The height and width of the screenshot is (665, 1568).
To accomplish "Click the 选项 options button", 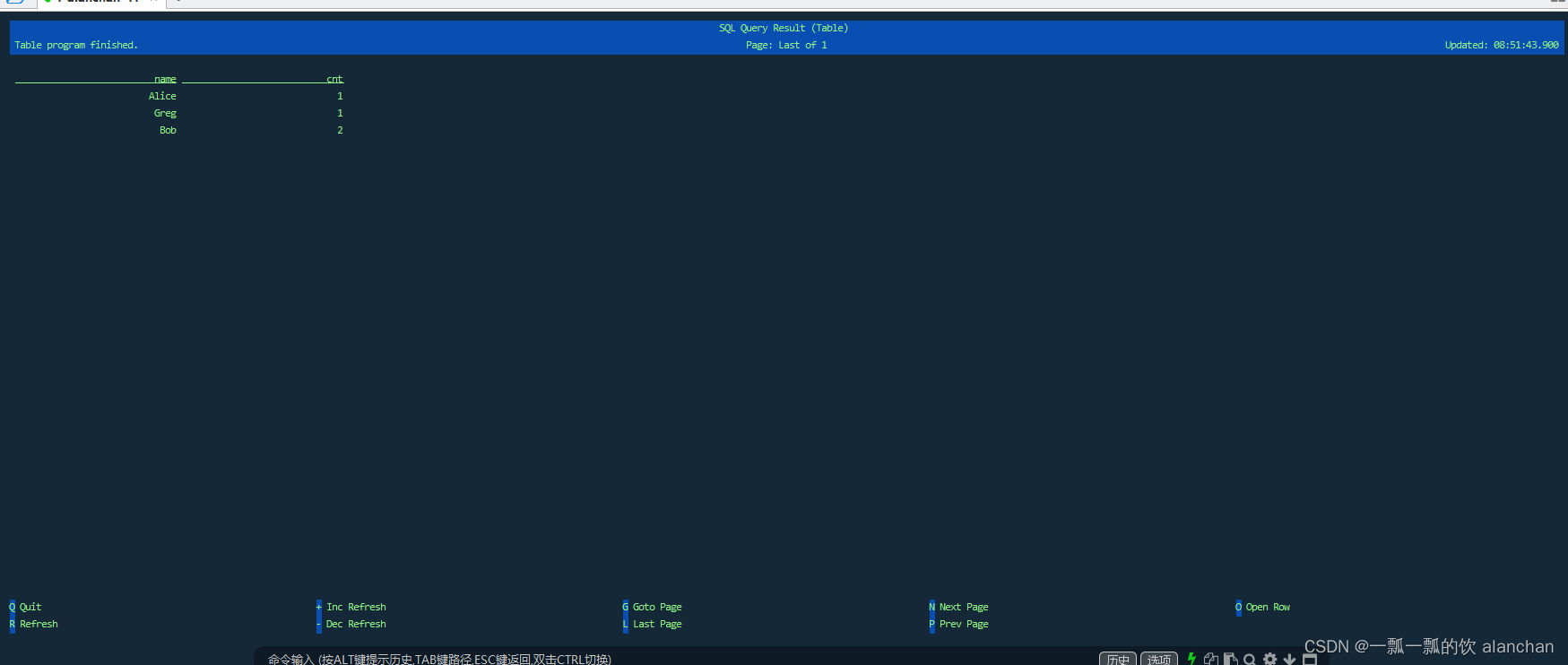I will click(x=1159, y=659).
